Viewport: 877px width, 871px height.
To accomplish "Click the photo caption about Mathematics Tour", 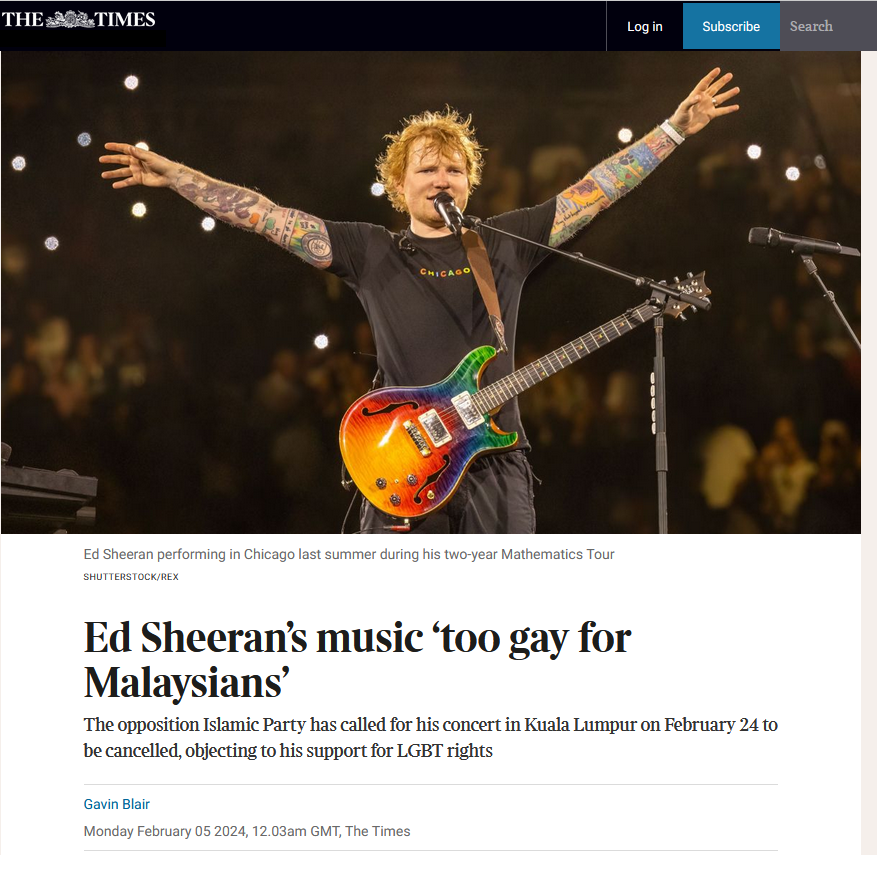I will coord(349,554).
